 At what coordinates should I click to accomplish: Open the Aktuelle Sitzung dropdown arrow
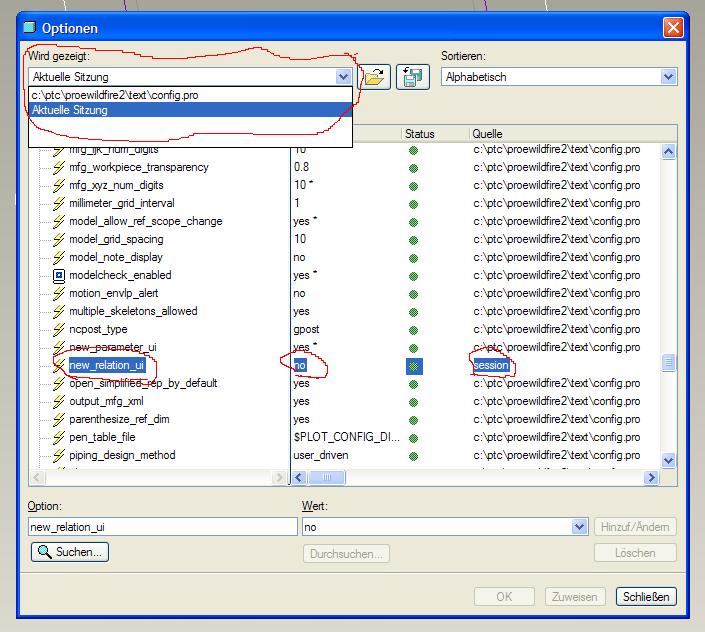[x=344, y=76]
